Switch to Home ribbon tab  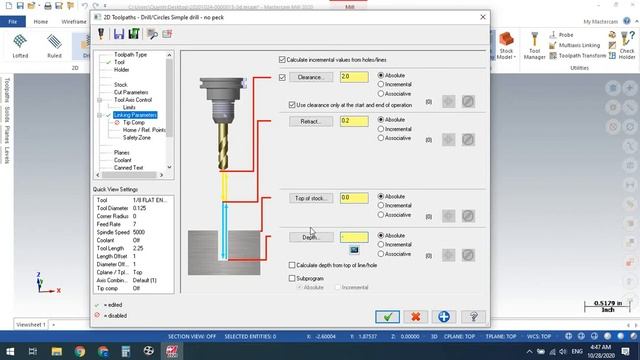pos(41,22)
